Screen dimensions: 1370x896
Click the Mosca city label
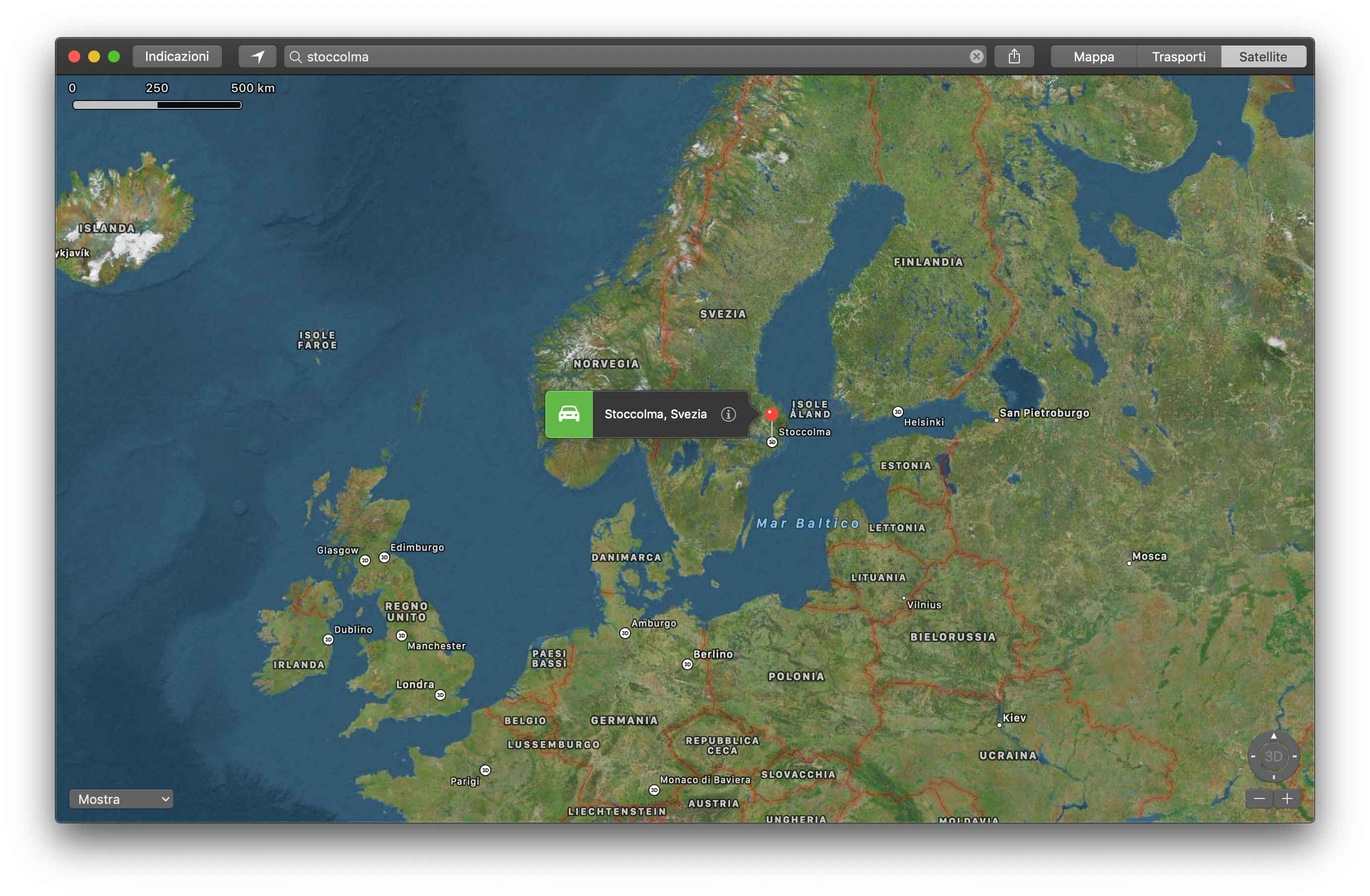pos(1149,556)
